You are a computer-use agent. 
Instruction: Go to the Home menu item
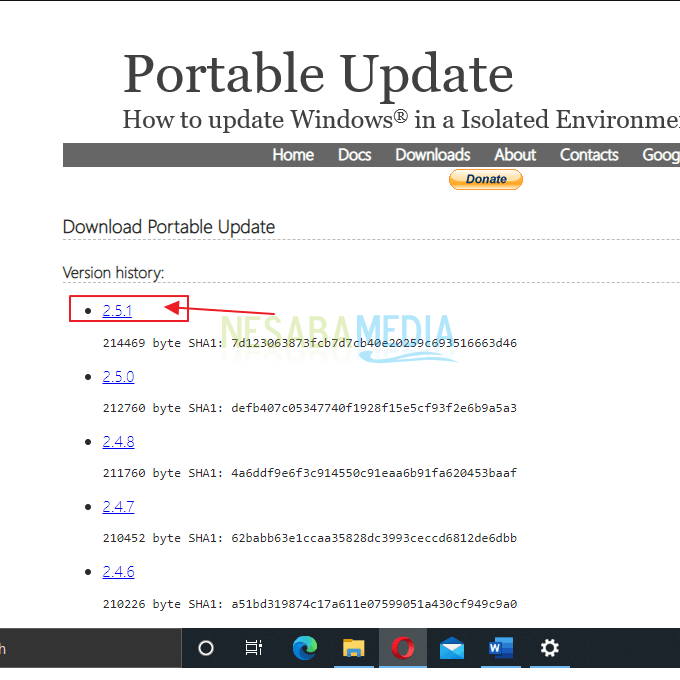[x=293, y=155]
